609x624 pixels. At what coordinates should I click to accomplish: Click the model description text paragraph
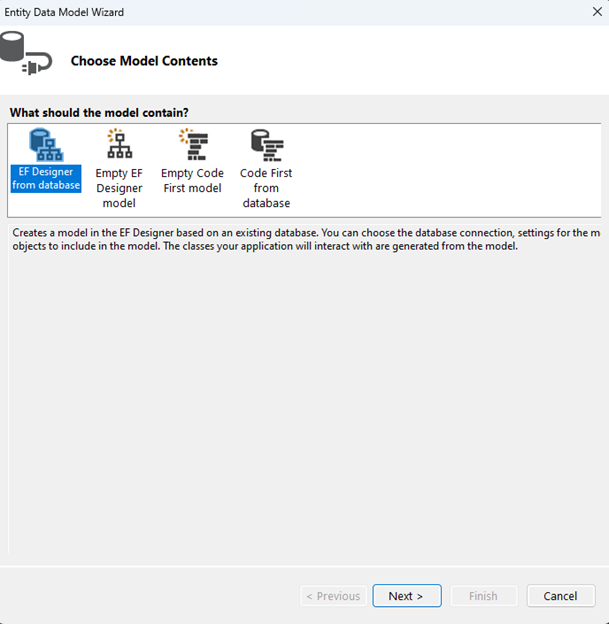[300, 240]
